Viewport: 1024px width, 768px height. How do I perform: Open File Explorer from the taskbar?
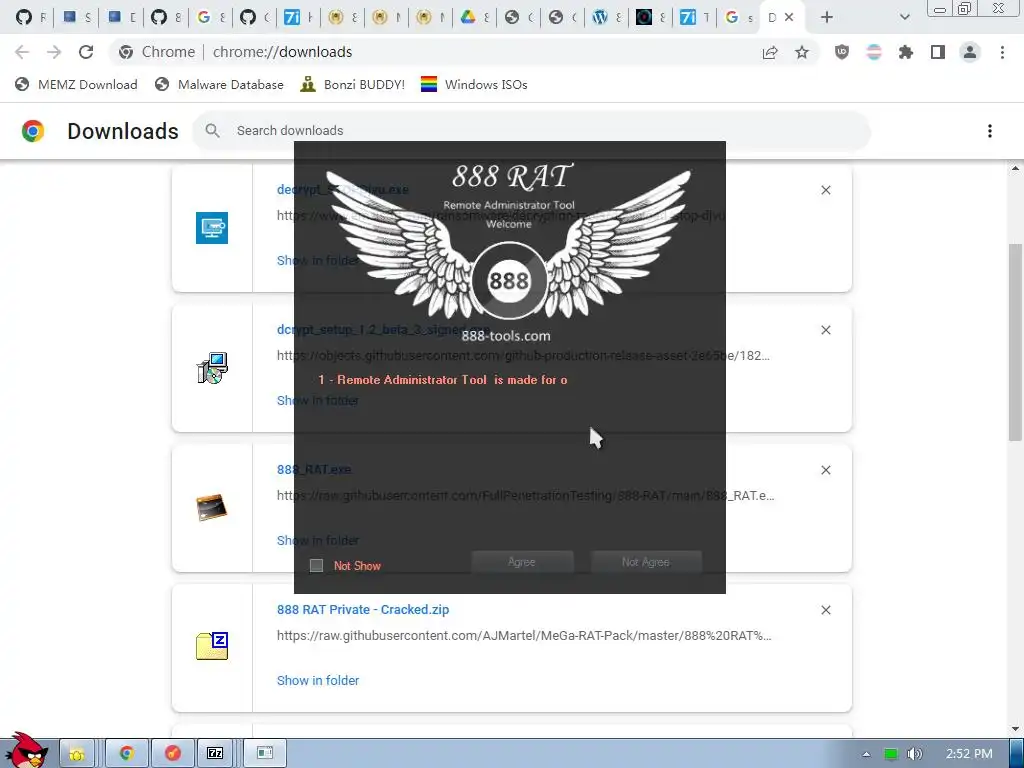pyautogui.click(x=78, y=754)
